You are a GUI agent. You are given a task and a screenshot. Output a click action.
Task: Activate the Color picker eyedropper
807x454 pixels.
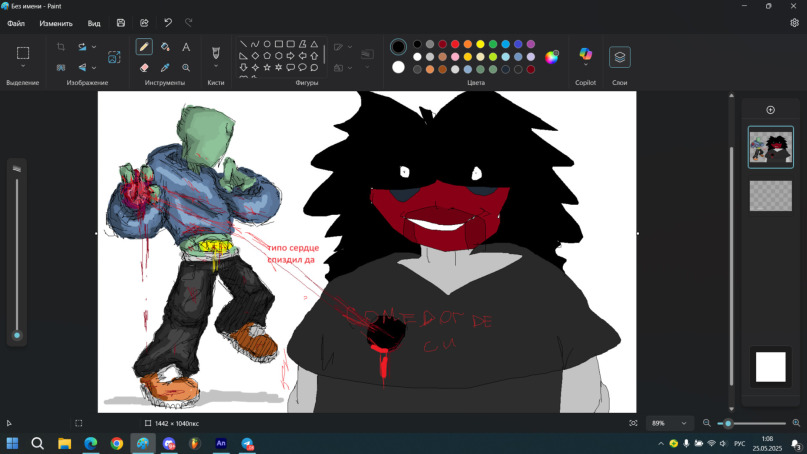(x=165, y=68)
